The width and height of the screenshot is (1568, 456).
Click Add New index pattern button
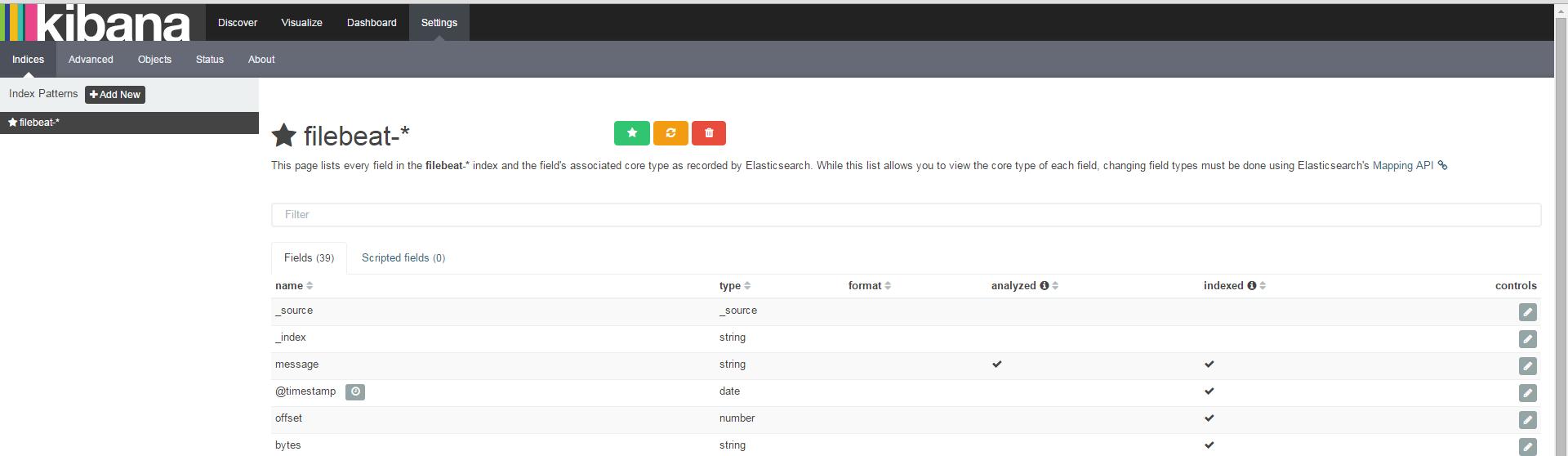point(115,95)
